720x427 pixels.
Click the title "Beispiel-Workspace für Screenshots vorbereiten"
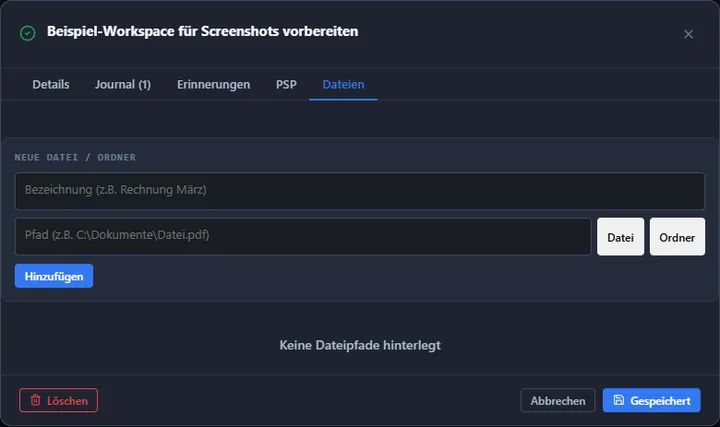pos(202,31)
